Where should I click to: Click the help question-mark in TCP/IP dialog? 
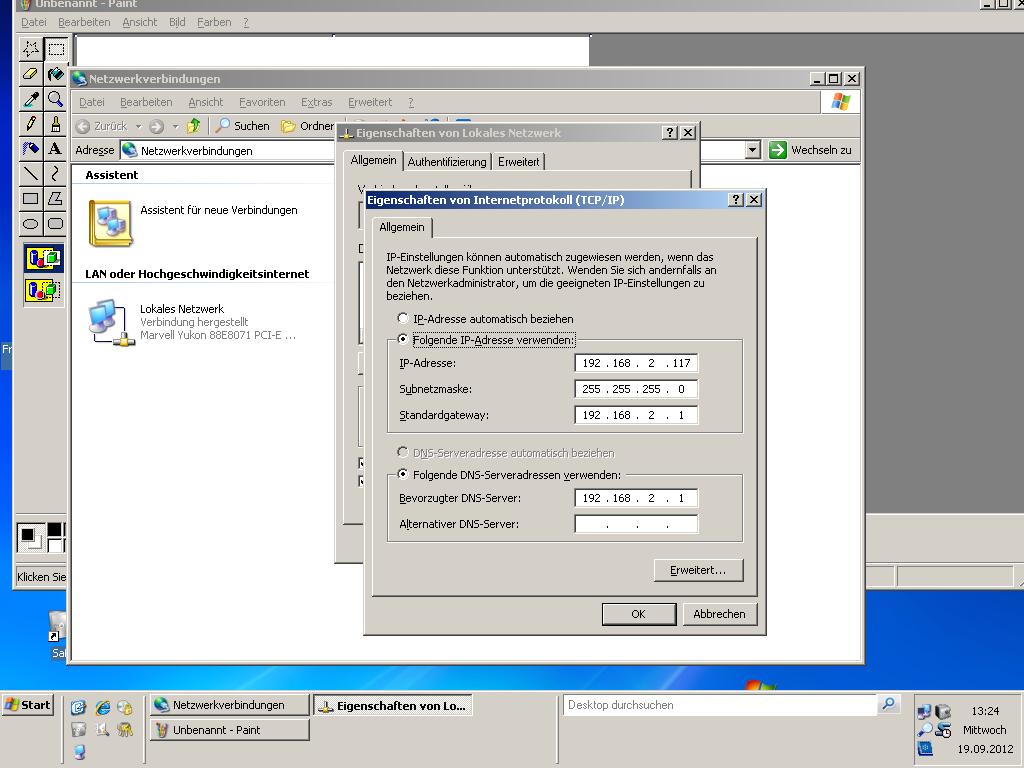736,200
